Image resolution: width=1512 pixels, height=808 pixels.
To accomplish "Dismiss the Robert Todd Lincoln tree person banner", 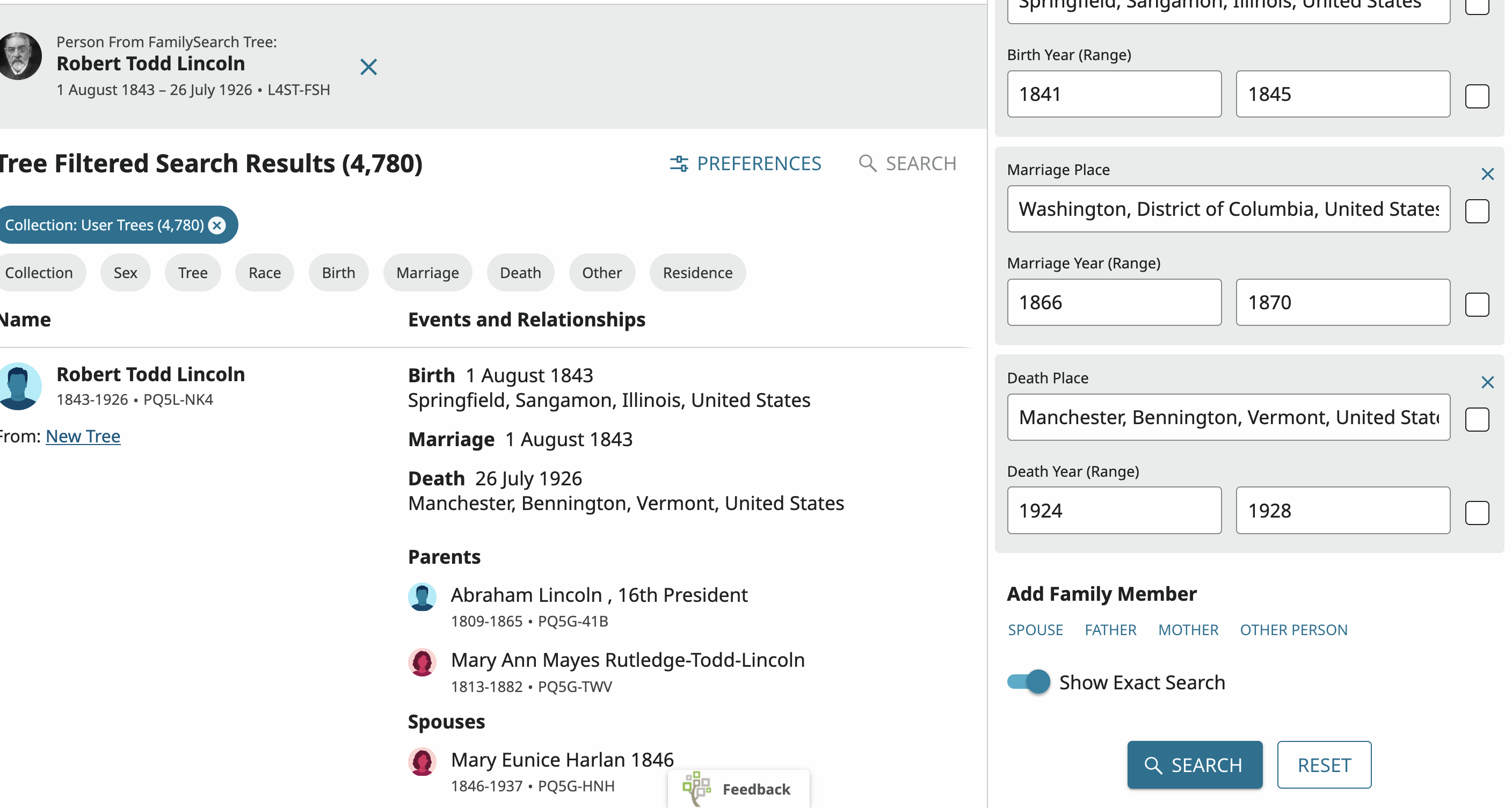I will pos(369,67).
